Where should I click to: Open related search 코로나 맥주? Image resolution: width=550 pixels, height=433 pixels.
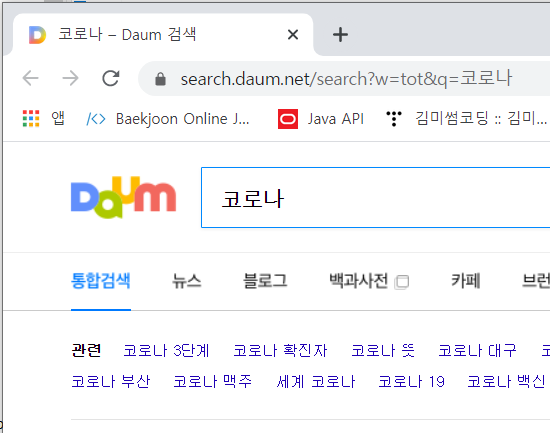(x=213, y=381)
